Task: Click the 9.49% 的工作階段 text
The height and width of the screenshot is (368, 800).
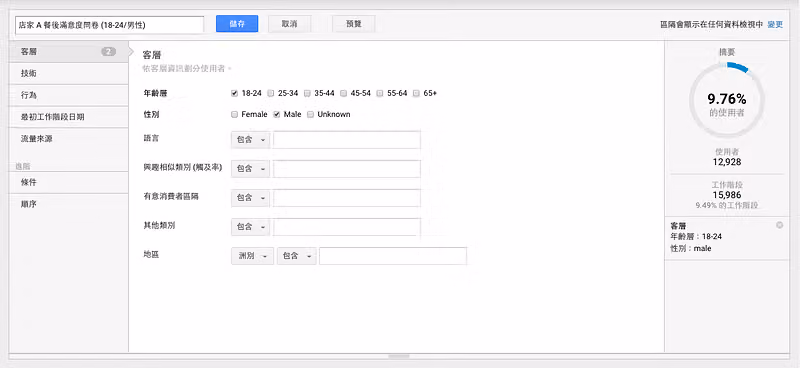Action: (727, 205)
